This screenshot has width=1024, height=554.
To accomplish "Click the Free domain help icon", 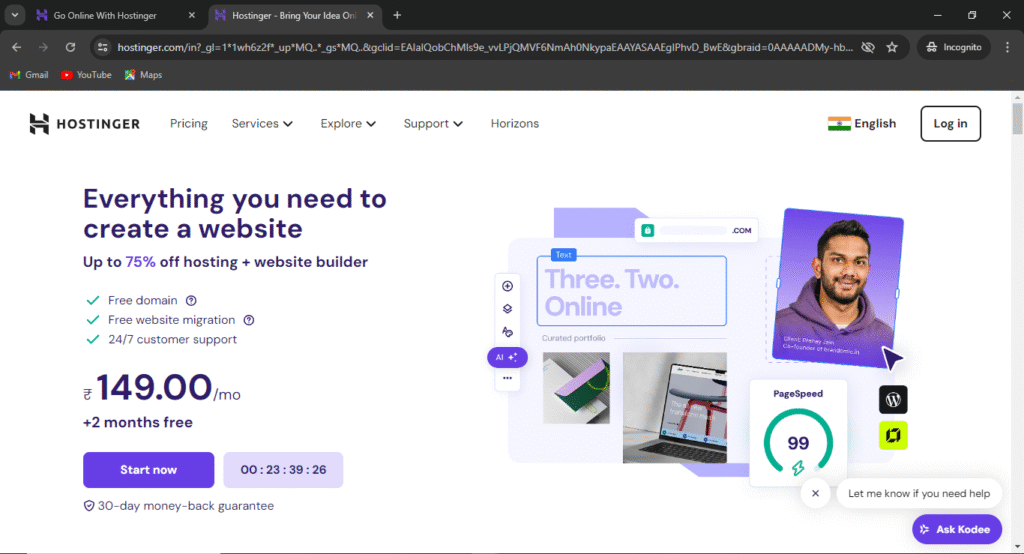I will [x=191, y=301].
